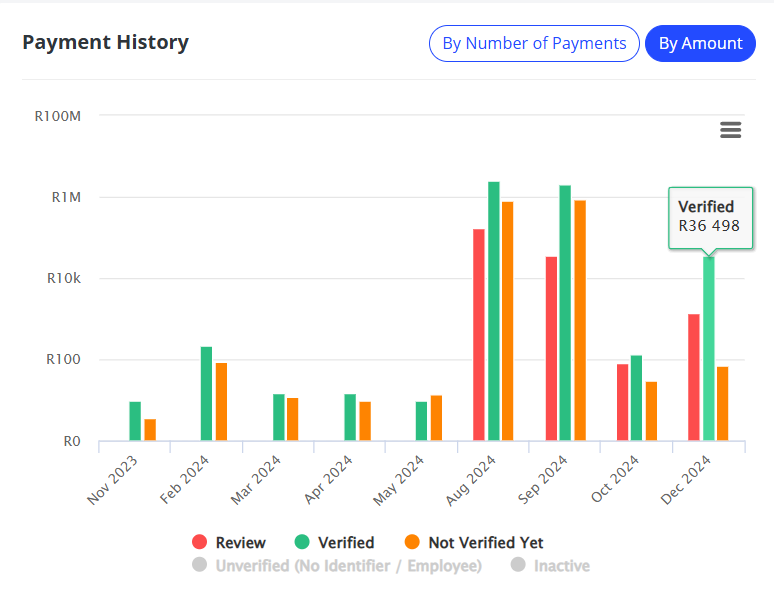Viewport: 774px width, 595px height.
Task: Select the By Amount view button
Action: 700,44
